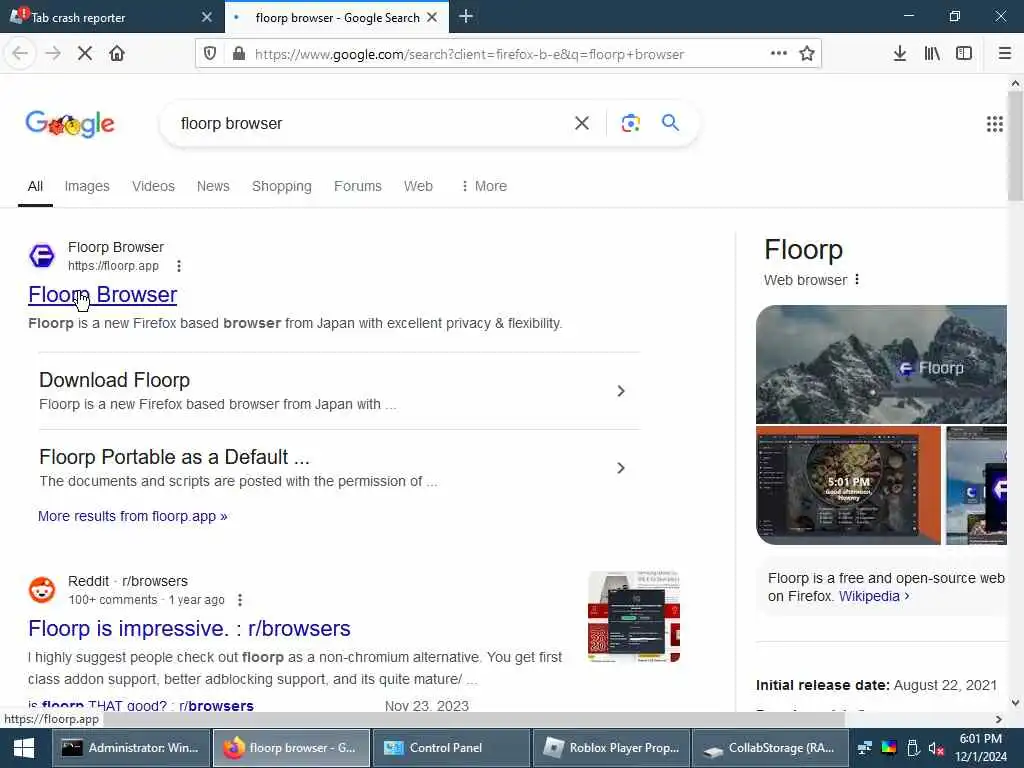This screenshot has height=768, width=1024.
Task: Open options for the Reddit result
Action: (x=240, y=600)
